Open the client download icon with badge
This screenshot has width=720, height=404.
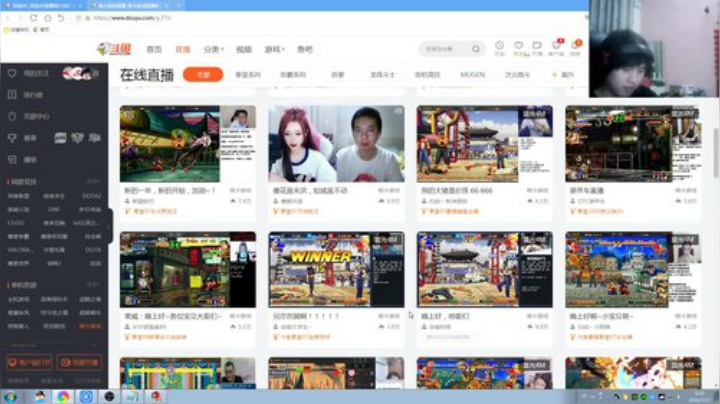556,47
